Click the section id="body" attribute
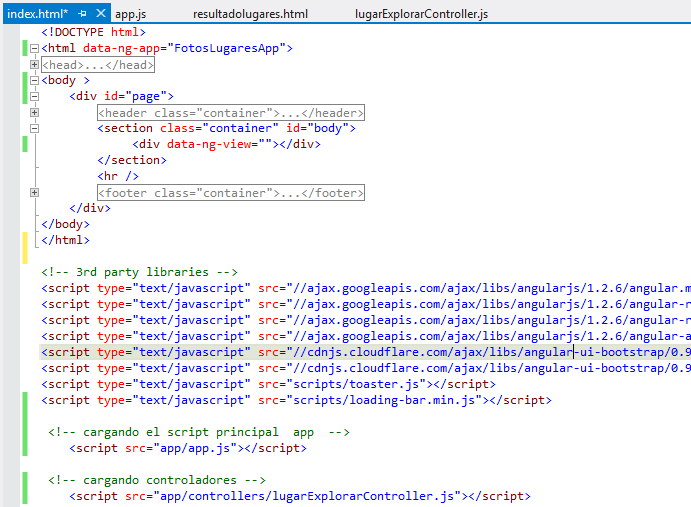This screenshot has width=691, height=507. point(317,128)
